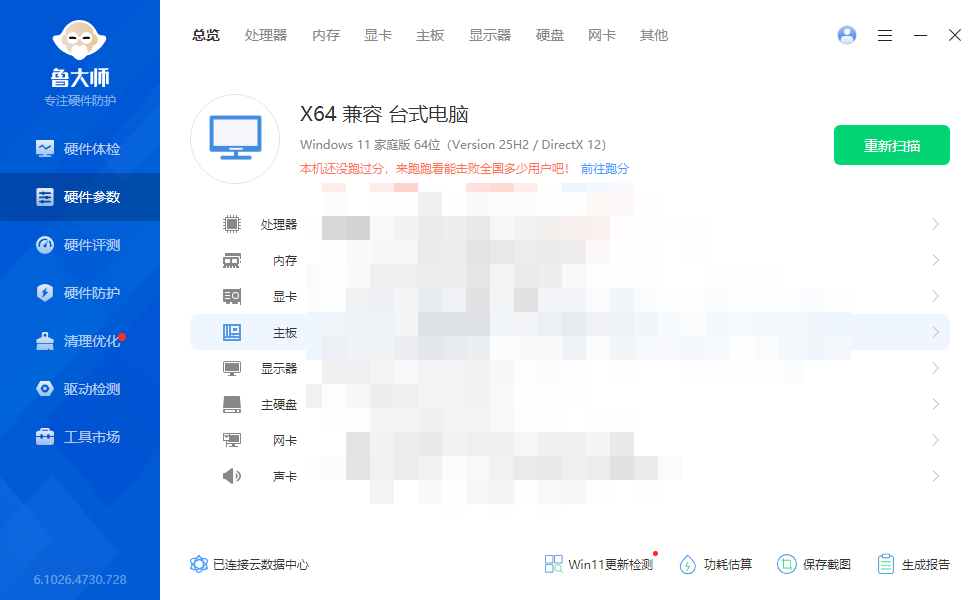Open 功耗估算 tool

[x=716, y=564]
